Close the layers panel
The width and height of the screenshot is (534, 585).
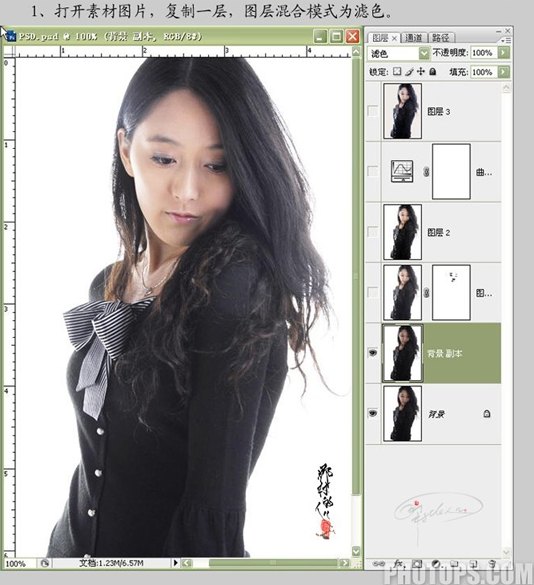508,31
